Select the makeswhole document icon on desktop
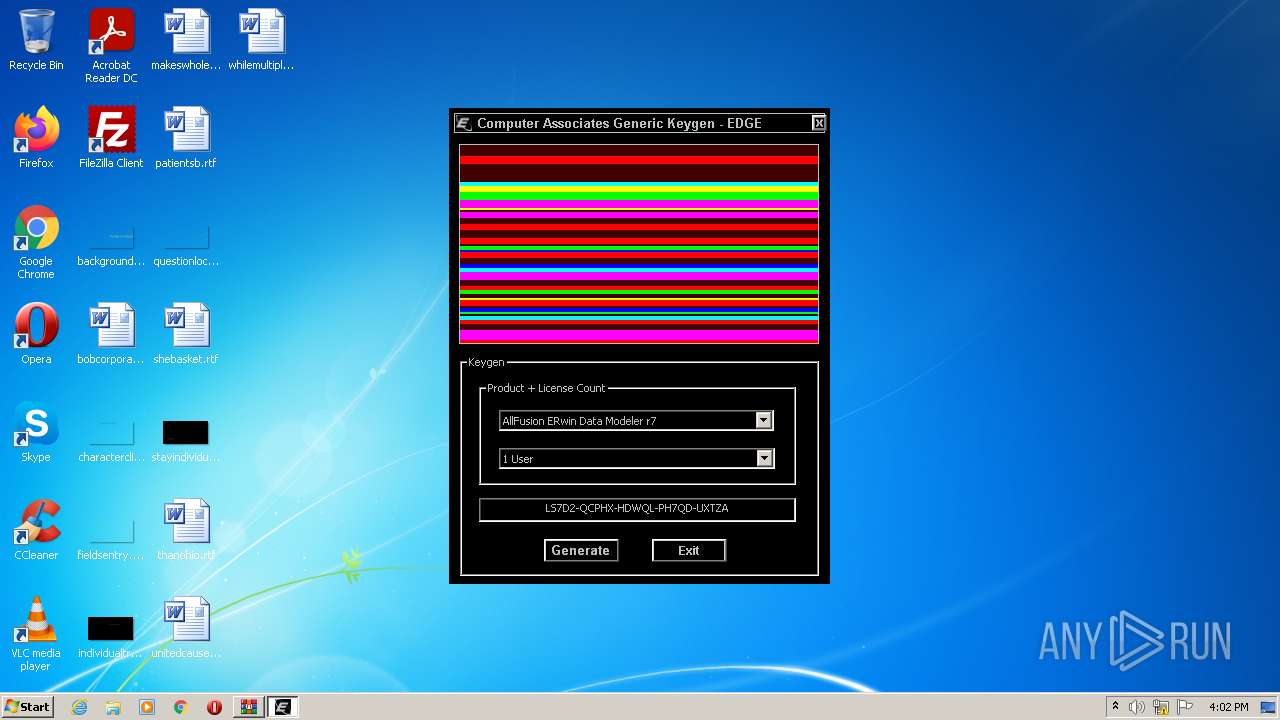This screenshot has width=1280, height=720. click(186, 40)
